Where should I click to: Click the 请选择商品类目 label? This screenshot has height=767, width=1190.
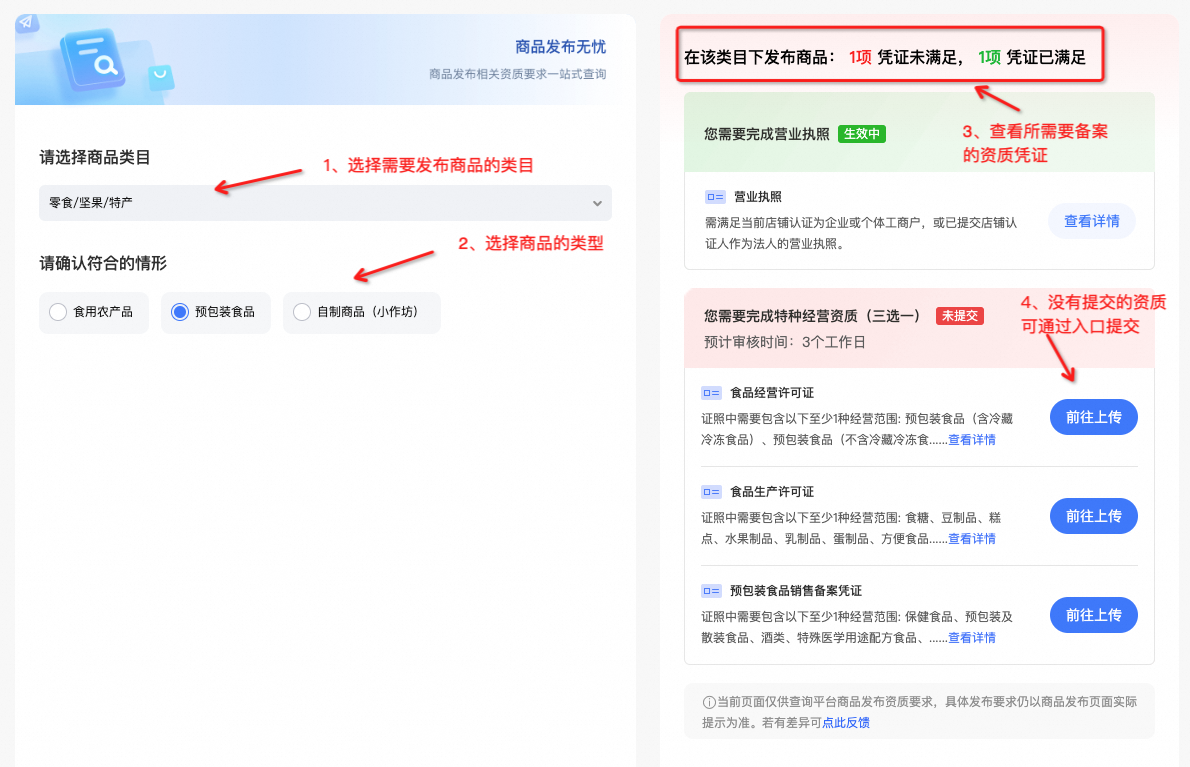tap(95, 157)
